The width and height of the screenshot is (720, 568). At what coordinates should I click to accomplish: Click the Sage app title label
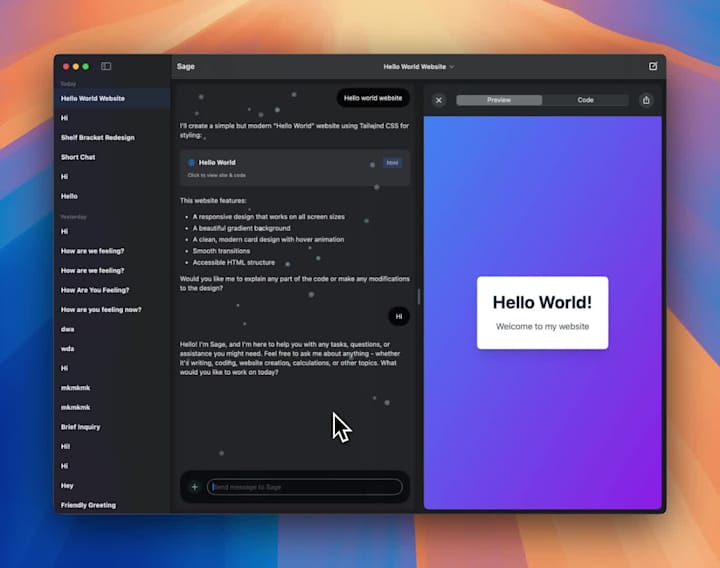click(x=186, y=67)
